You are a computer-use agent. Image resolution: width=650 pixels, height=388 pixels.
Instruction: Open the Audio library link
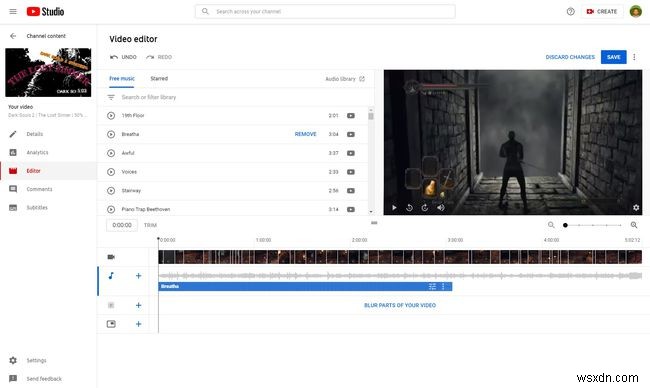[x=345, y=79]
